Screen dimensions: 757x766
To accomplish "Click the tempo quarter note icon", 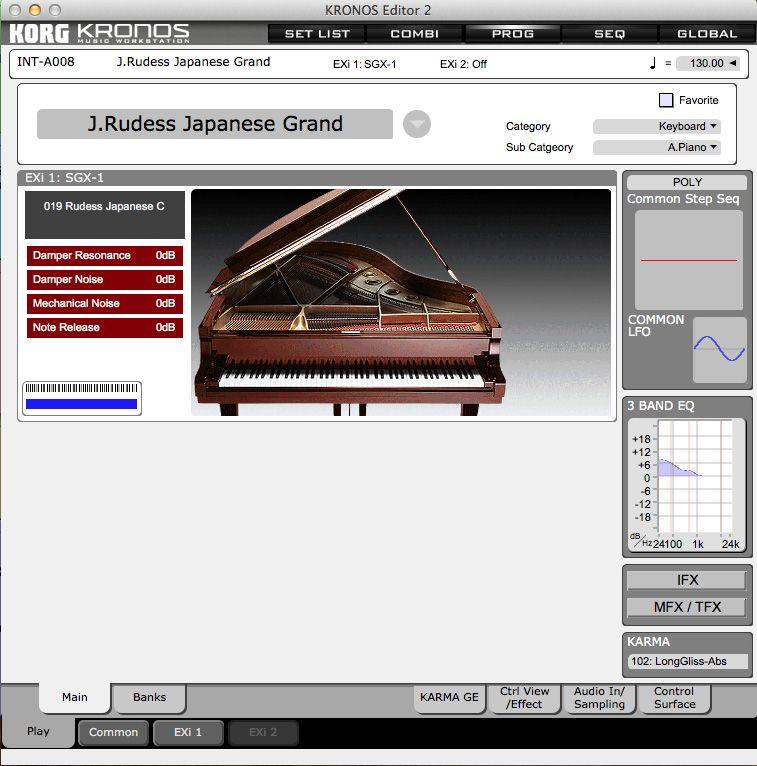I will (x=653, y=63).
